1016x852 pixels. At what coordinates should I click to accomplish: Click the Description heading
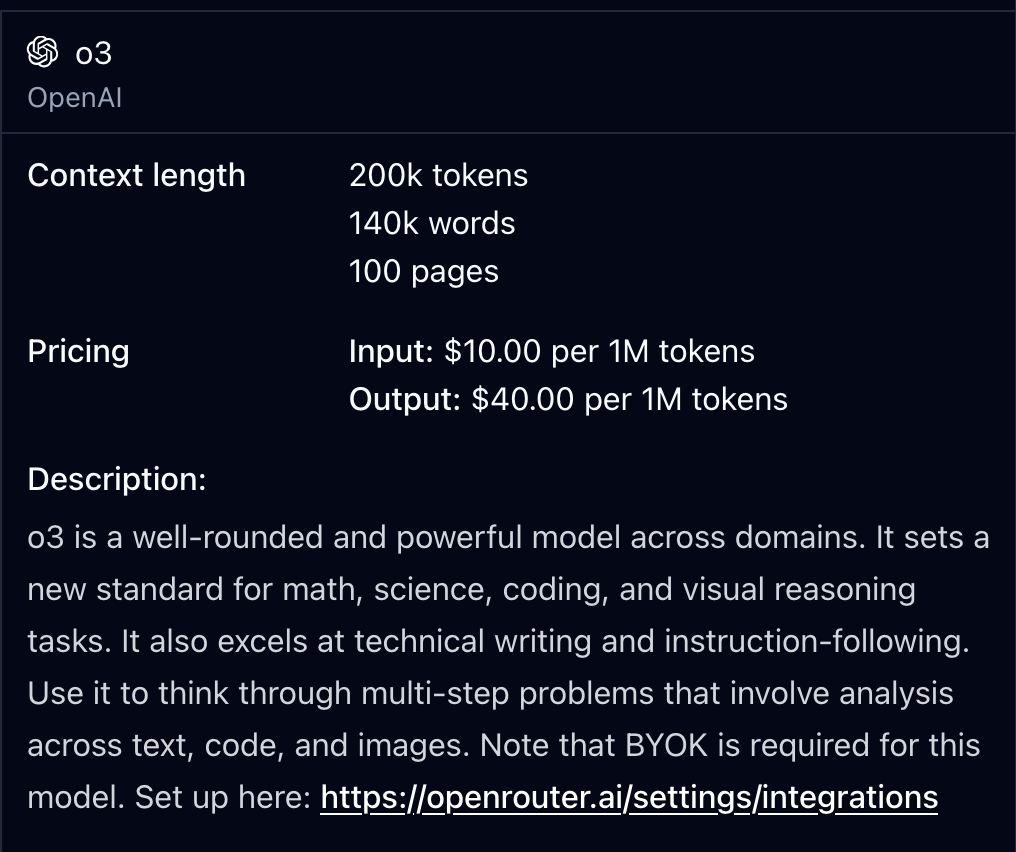(x=116, y=479)
